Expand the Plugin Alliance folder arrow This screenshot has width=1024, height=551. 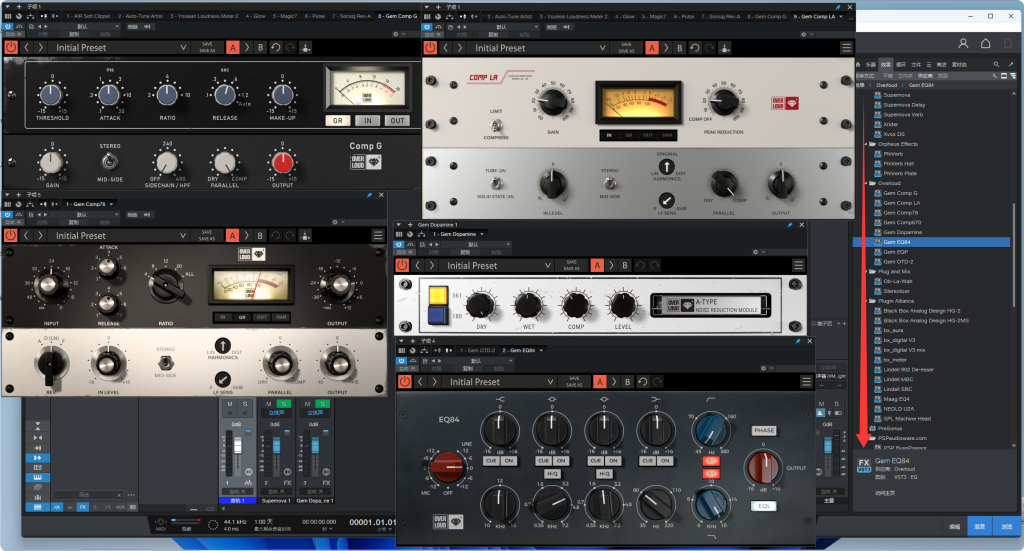coord(865,301)
